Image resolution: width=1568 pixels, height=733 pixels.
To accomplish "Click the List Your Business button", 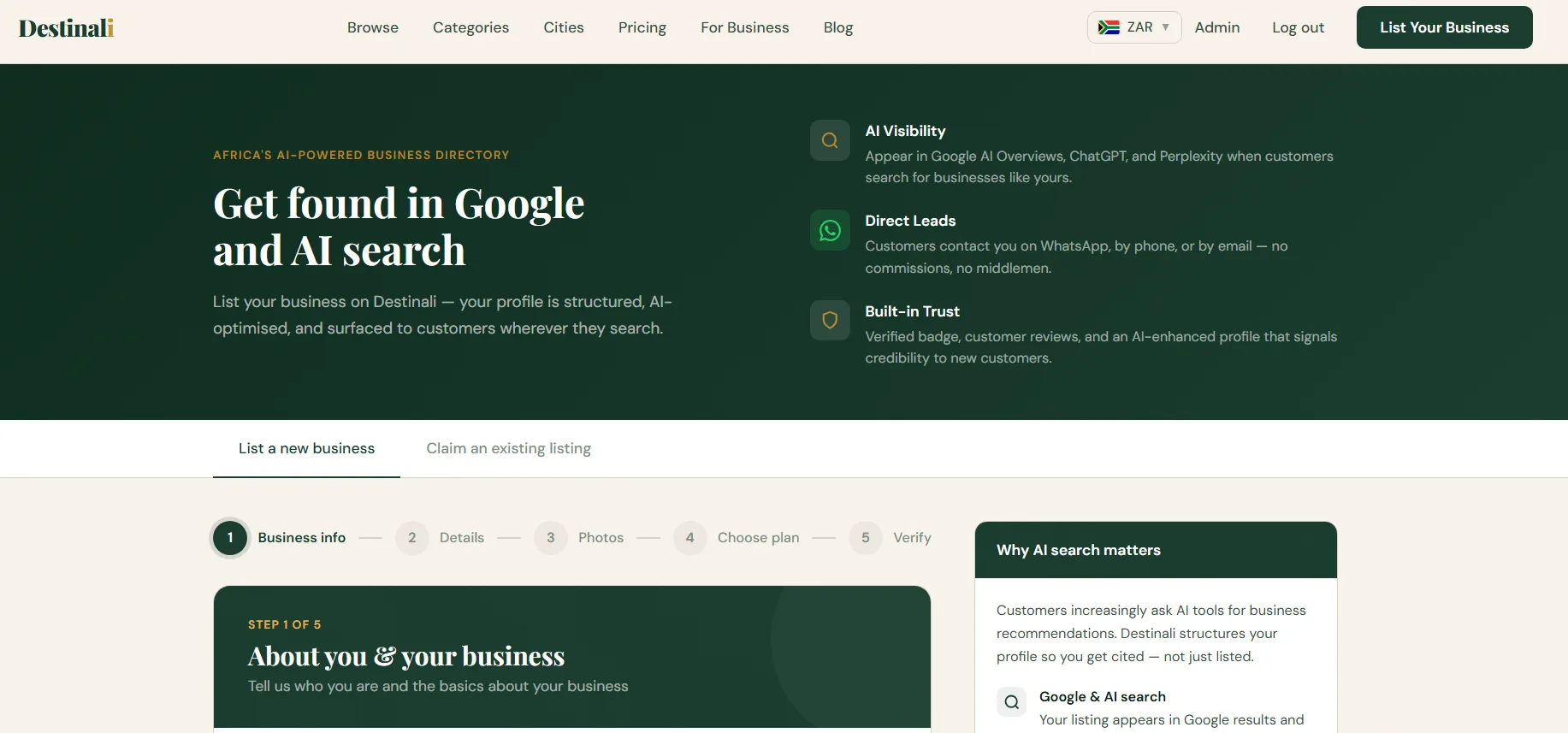I will click(1444, 27).
